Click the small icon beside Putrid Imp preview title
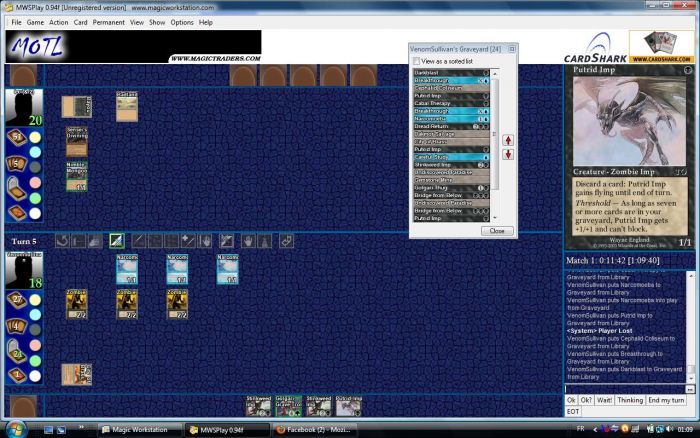700x438 pixels. coord(688,70)
